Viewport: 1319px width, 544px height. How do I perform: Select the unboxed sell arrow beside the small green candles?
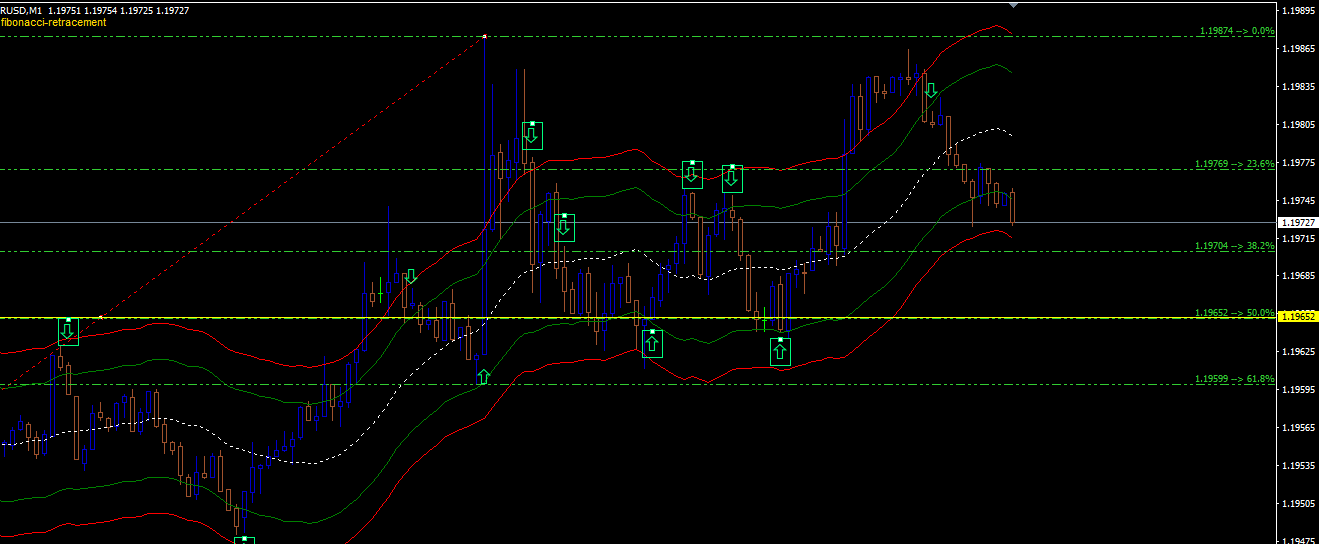click(x=409, y=275)
